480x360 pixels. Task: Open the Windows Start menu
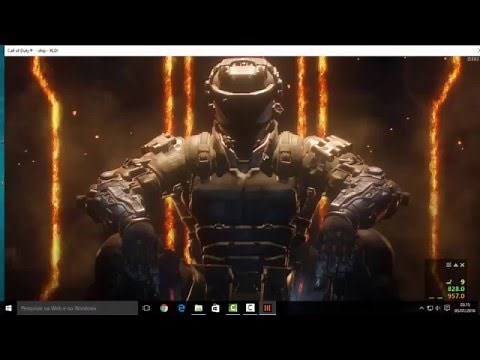(8, 308)
